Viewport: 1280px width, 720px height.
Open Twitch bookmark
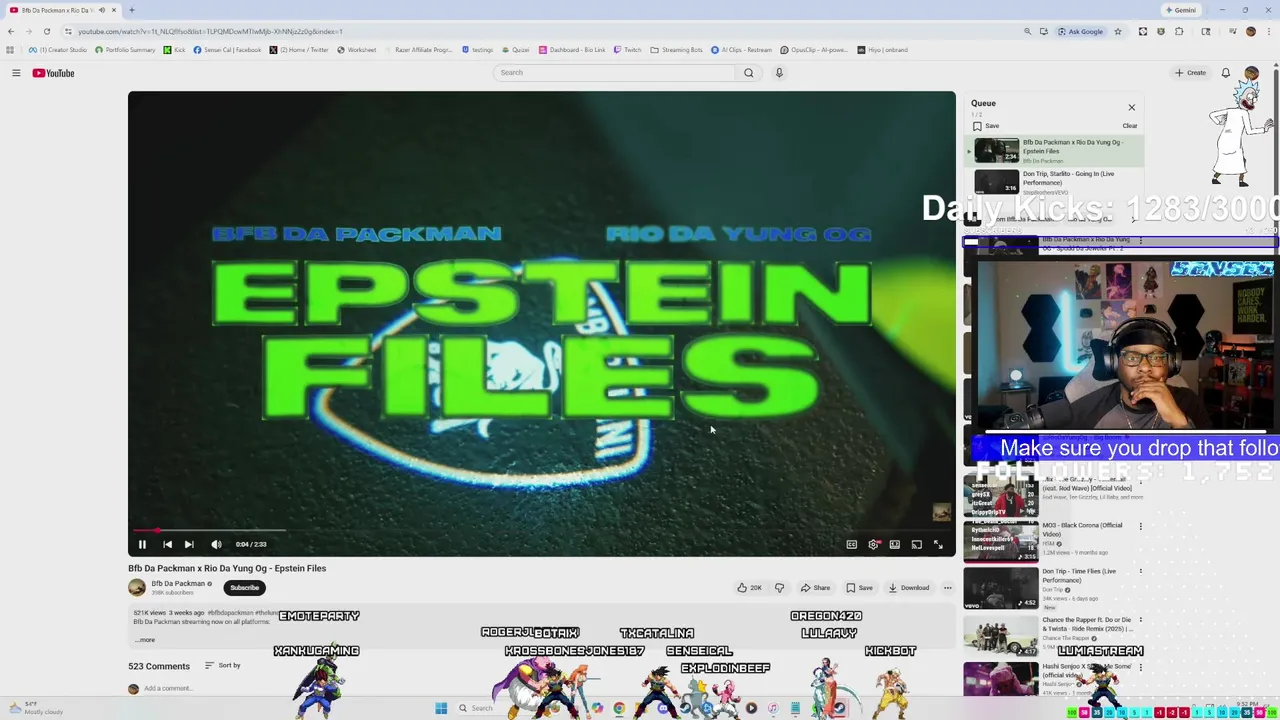point(628,50)
